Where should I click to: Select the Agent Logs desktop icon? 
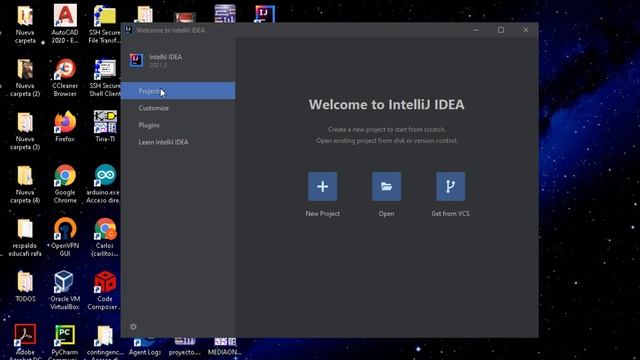coord(145,346)
